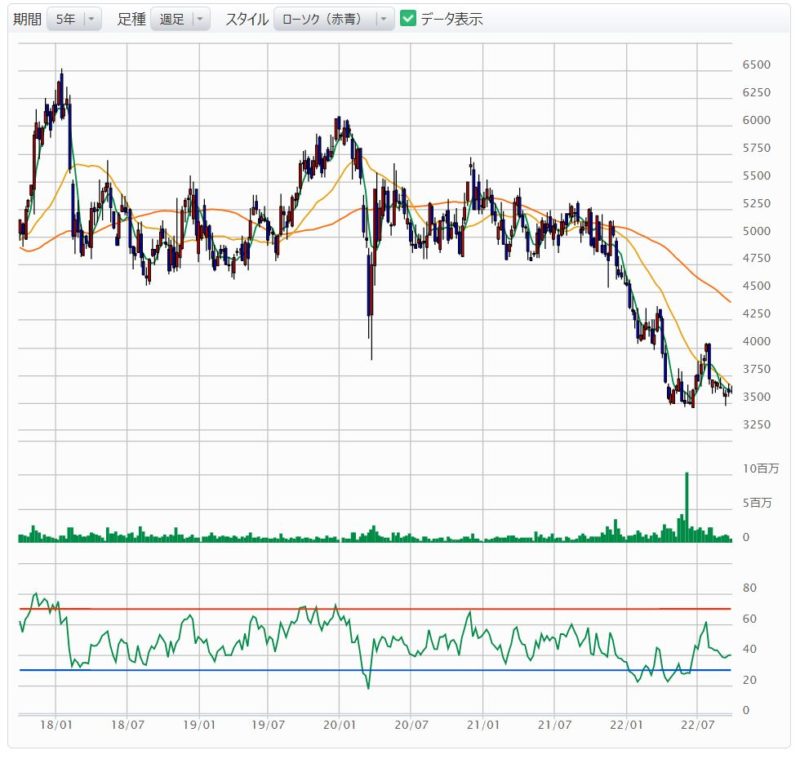The width and height of the screenshot is (800, 759).
Task: Open the 足種 dropdown showing 週足
Action: 179,19
